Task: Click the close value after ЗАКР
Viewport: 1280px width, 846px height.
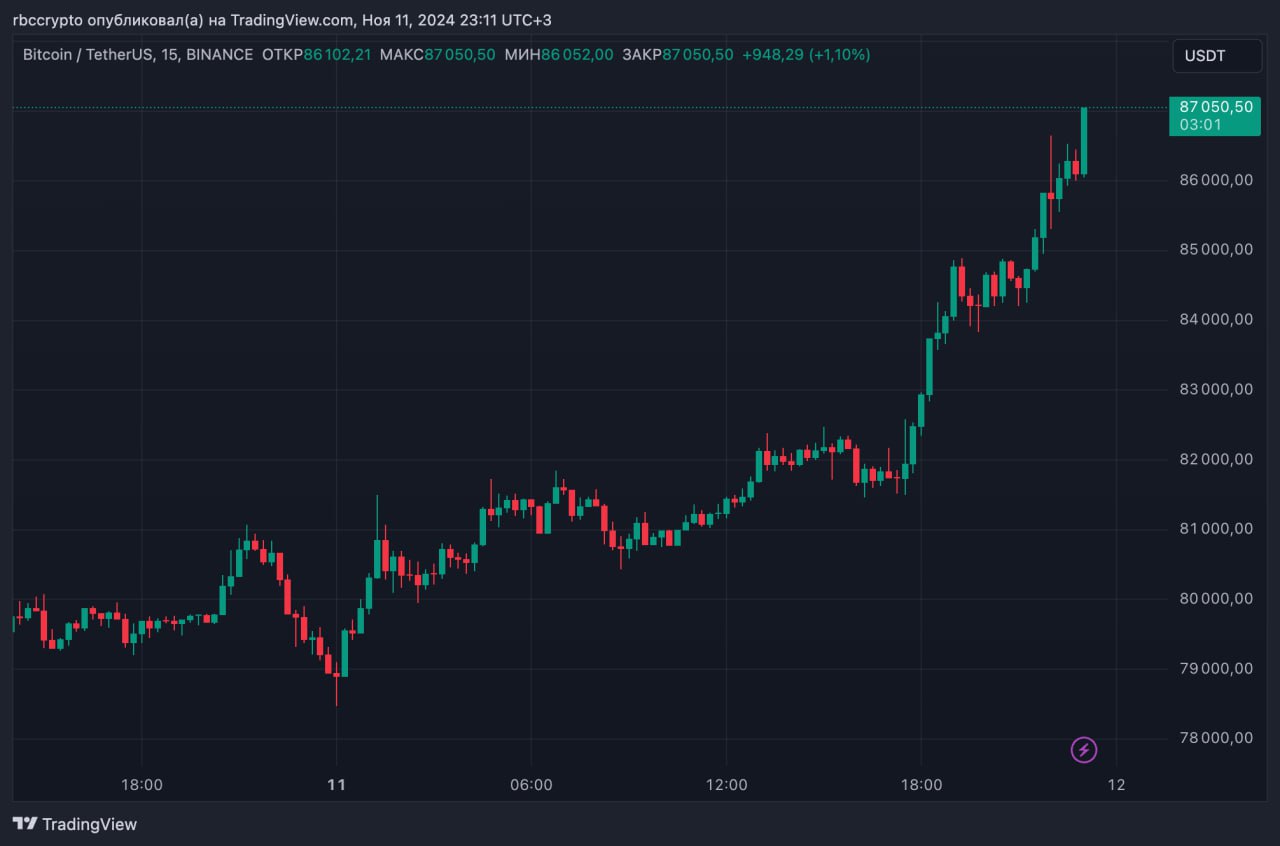Action: tap(698, 55)
